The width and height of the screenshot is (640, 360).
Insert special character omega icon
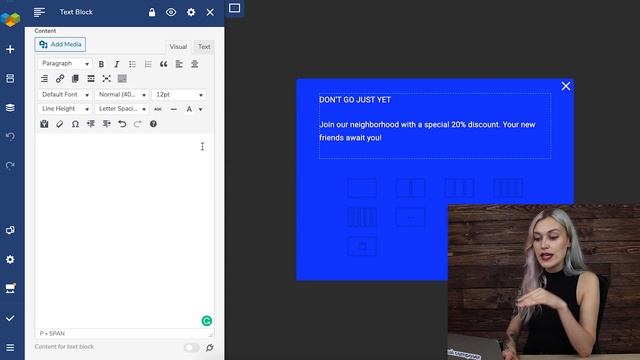75,124
